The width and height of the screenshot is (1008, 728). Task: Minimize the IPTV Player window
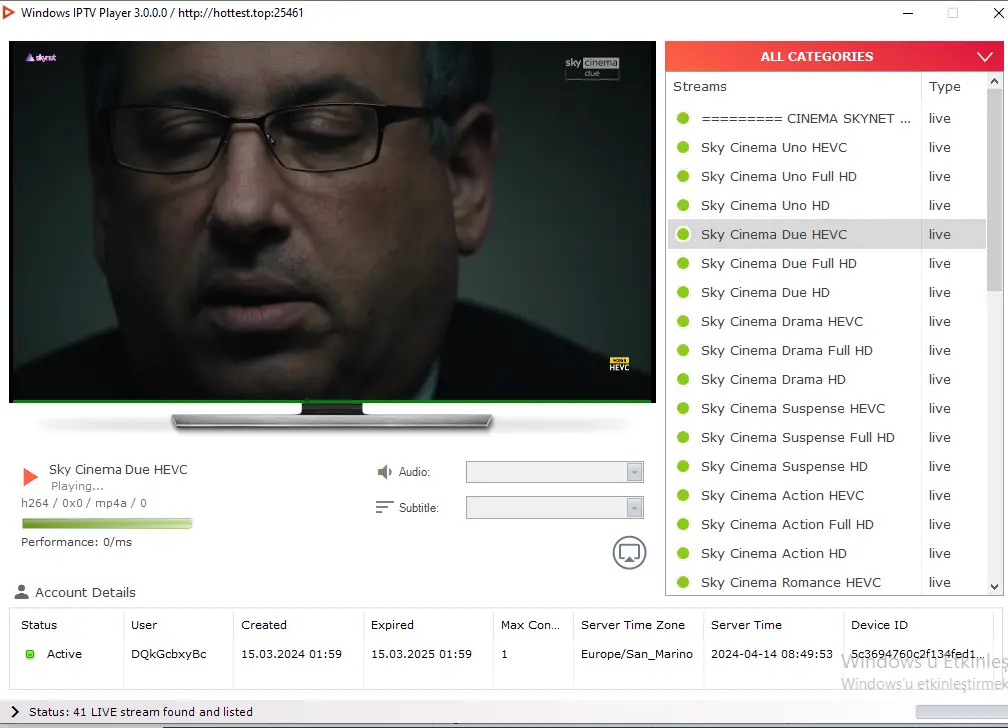pos(908,13)
